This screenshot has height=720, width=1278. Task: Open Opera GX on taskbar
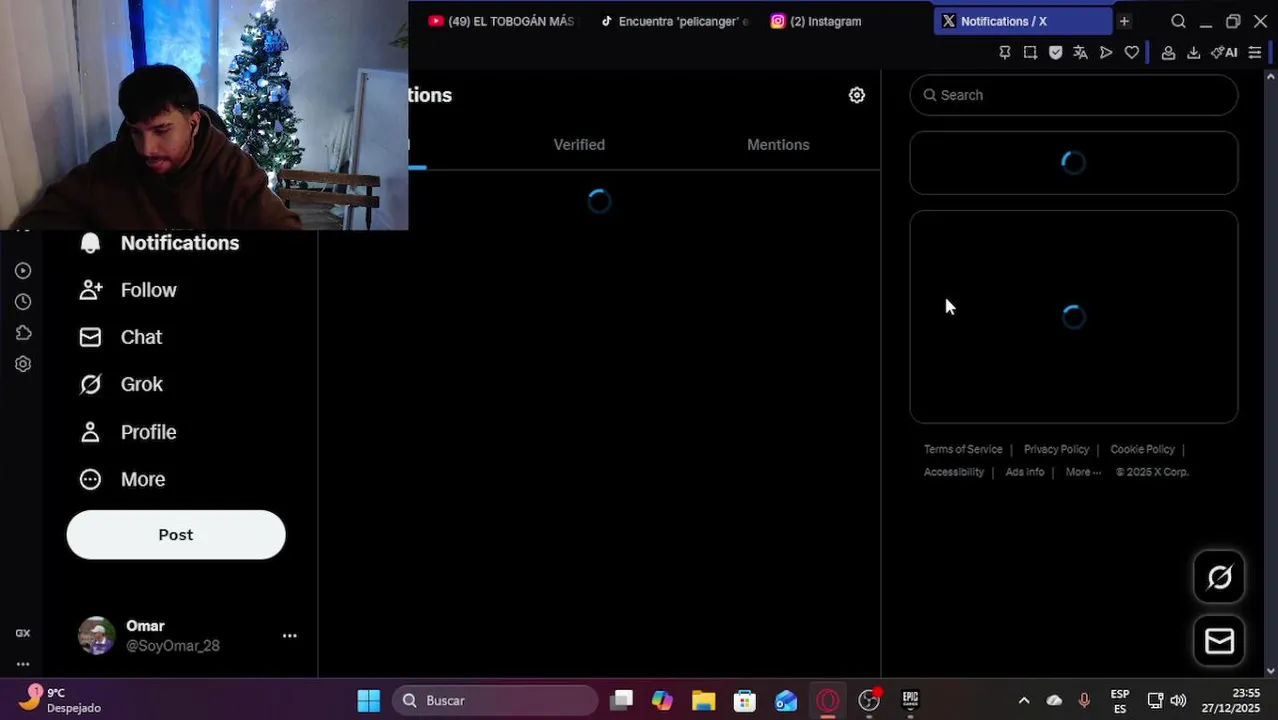click(828, 700)
